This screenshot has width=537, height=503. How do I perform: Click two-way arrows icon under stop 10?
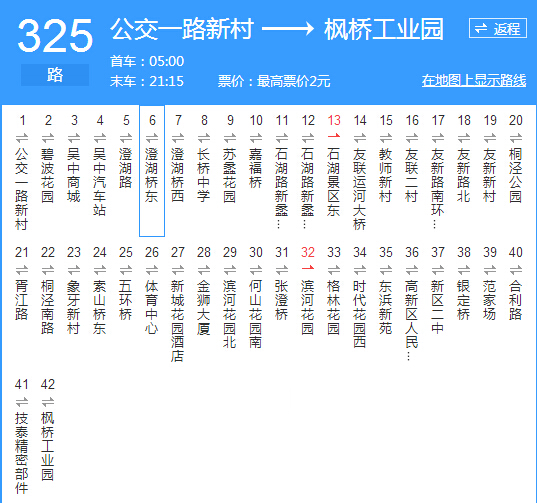tap(256, 138)
